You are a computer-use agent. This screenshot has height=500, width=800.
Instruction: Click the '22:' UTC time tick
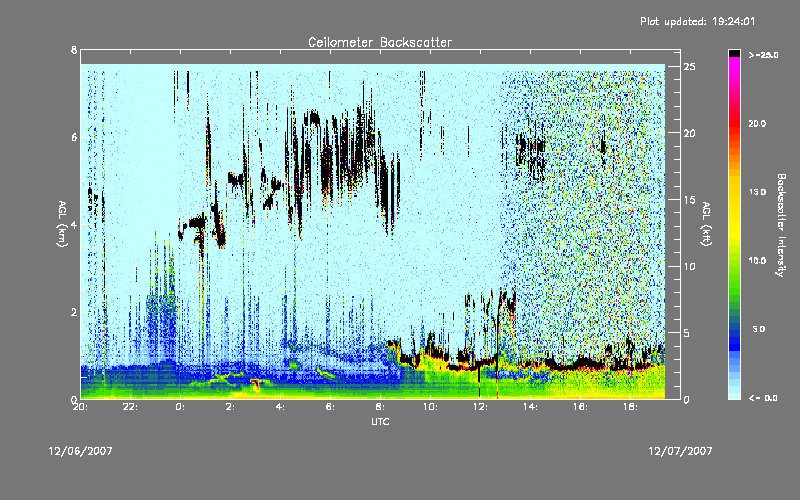click(x=131, y=407)
